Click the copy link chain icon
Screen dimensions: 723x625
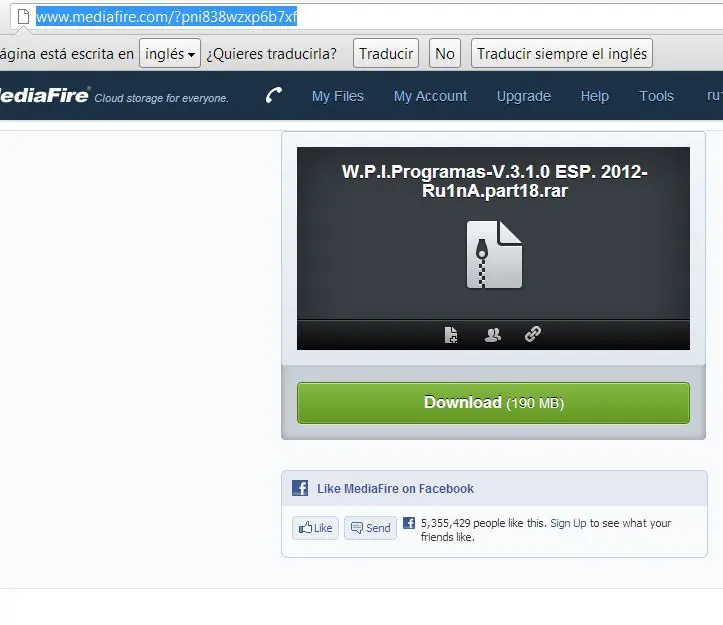(x=533, y=333)
